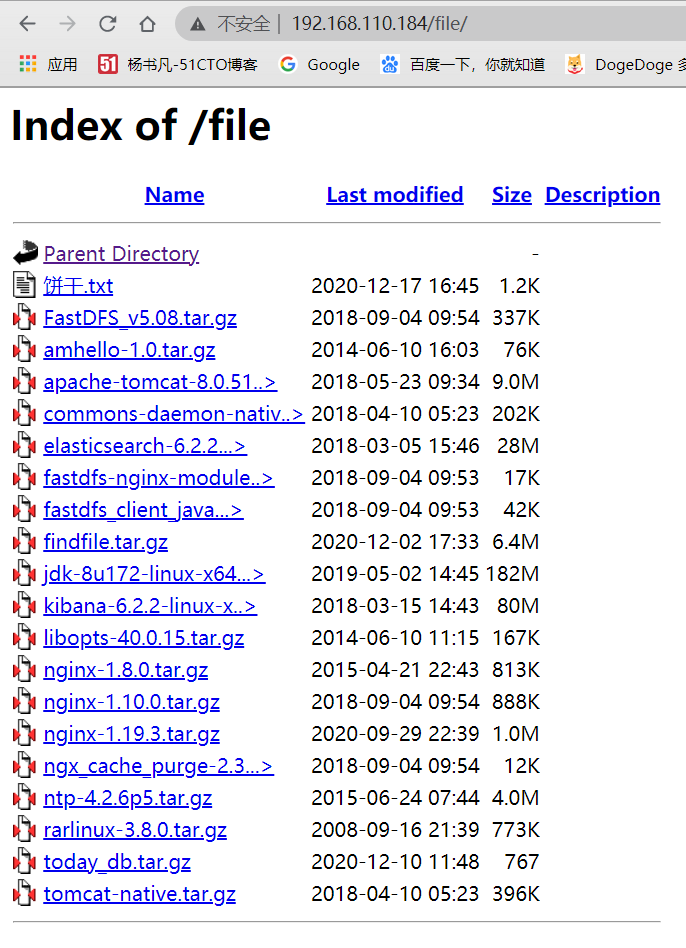Sort listing by Description column
686x948 pixels.
[x=602, y=195]
